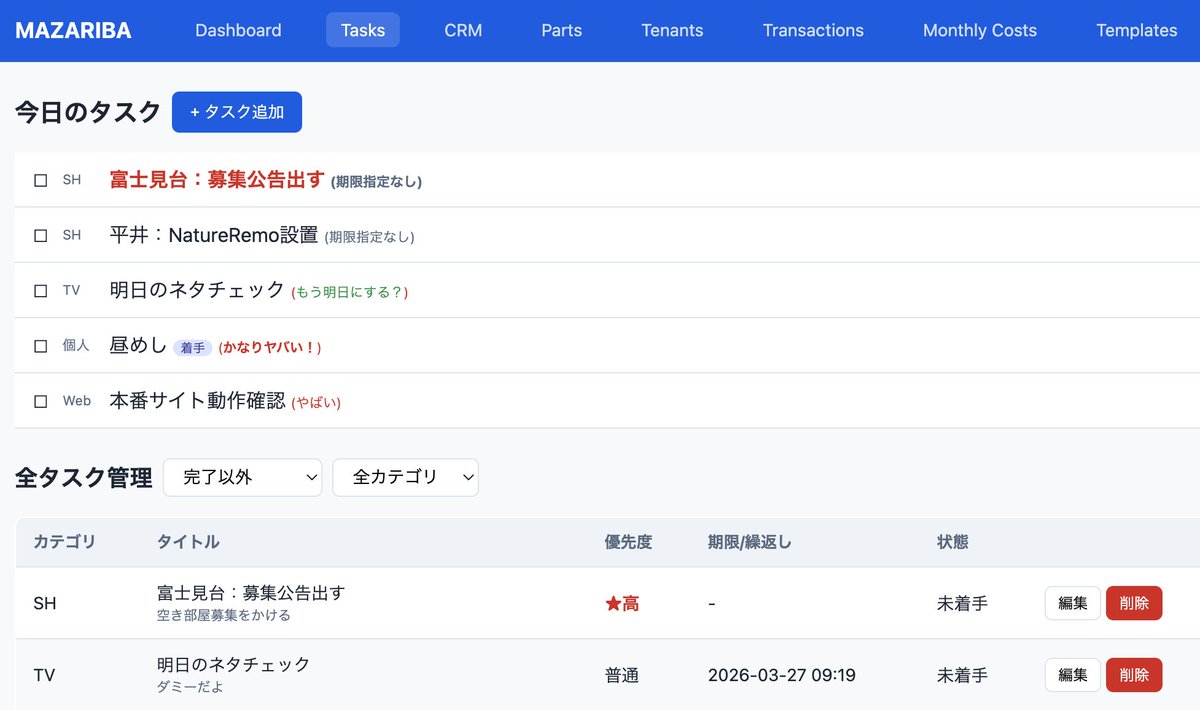Switch to the Dashboard page
This screenshot has width=1200, height=710.
[238, 30]
